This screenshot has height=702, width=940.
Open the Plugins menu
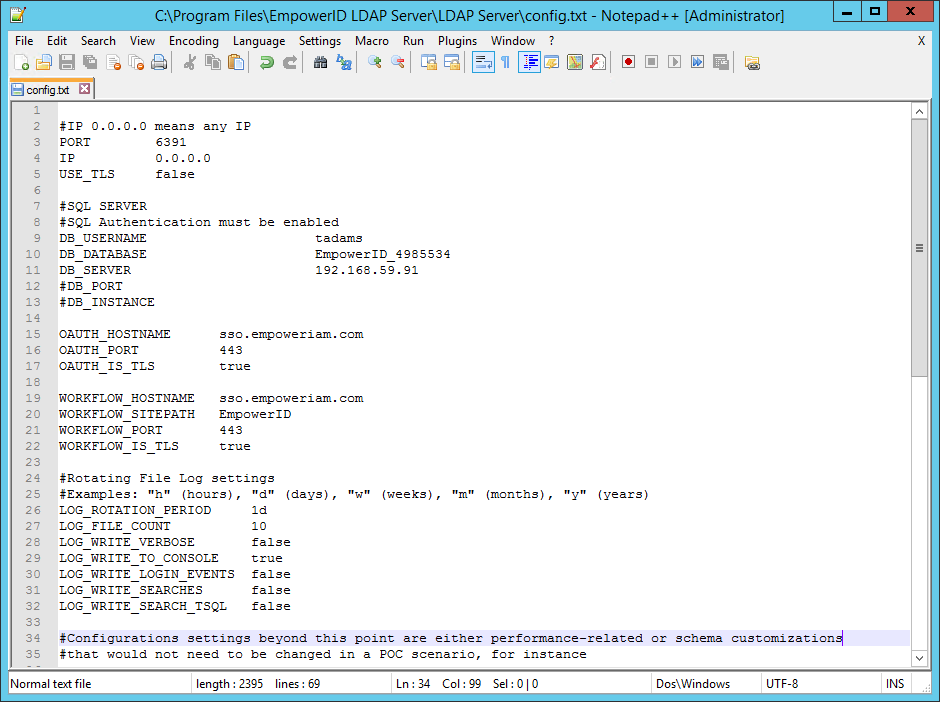(457, 41)
